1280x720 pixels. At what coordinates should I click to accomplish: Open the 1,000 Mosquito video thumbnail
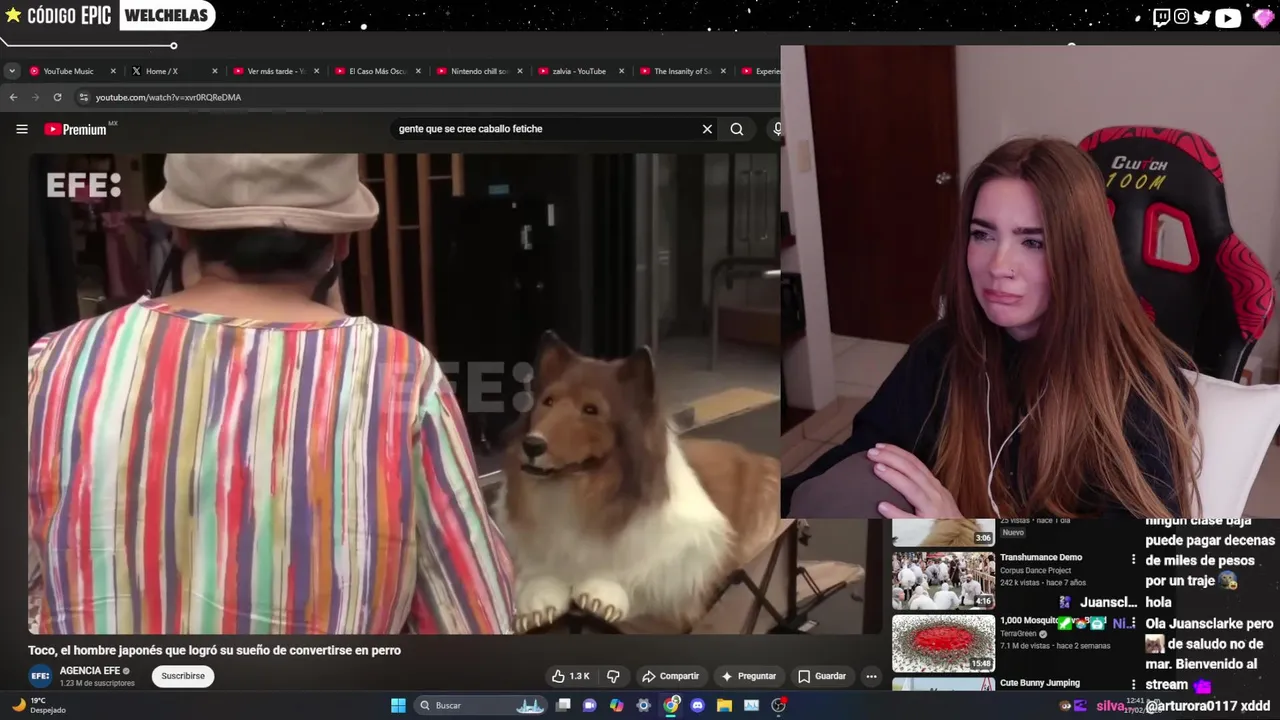coord(943,643)
